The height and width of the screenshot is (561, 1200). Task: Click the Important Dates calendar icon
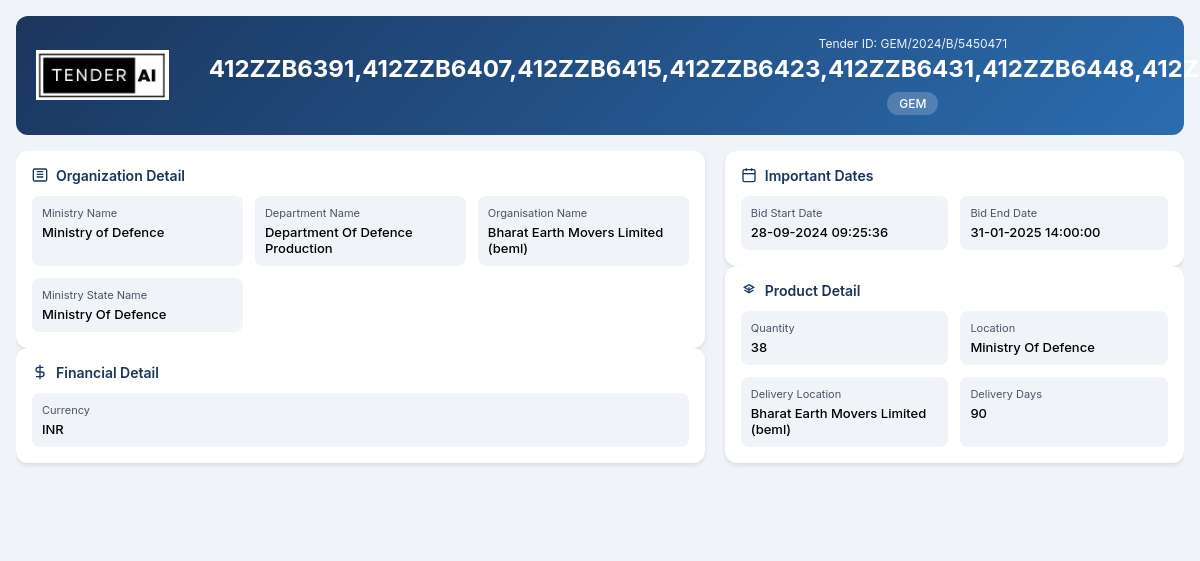[x=749, y=175]
